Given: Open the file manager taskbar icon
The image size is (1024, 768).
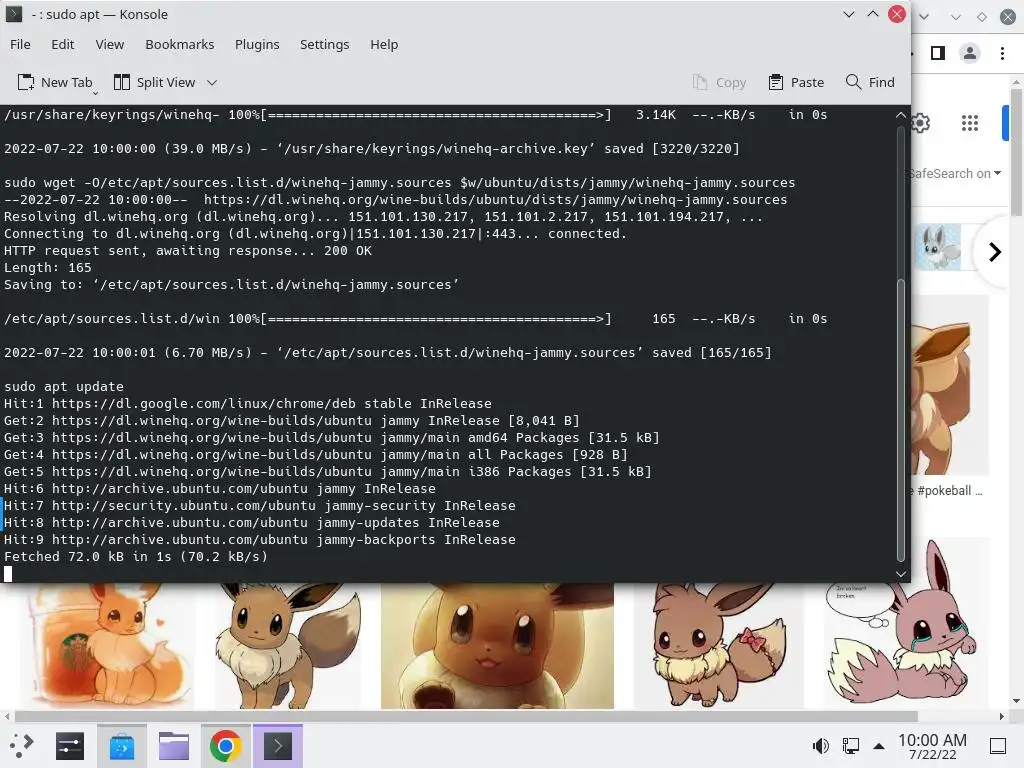Looking at the screenshot, I should (174, 745).
